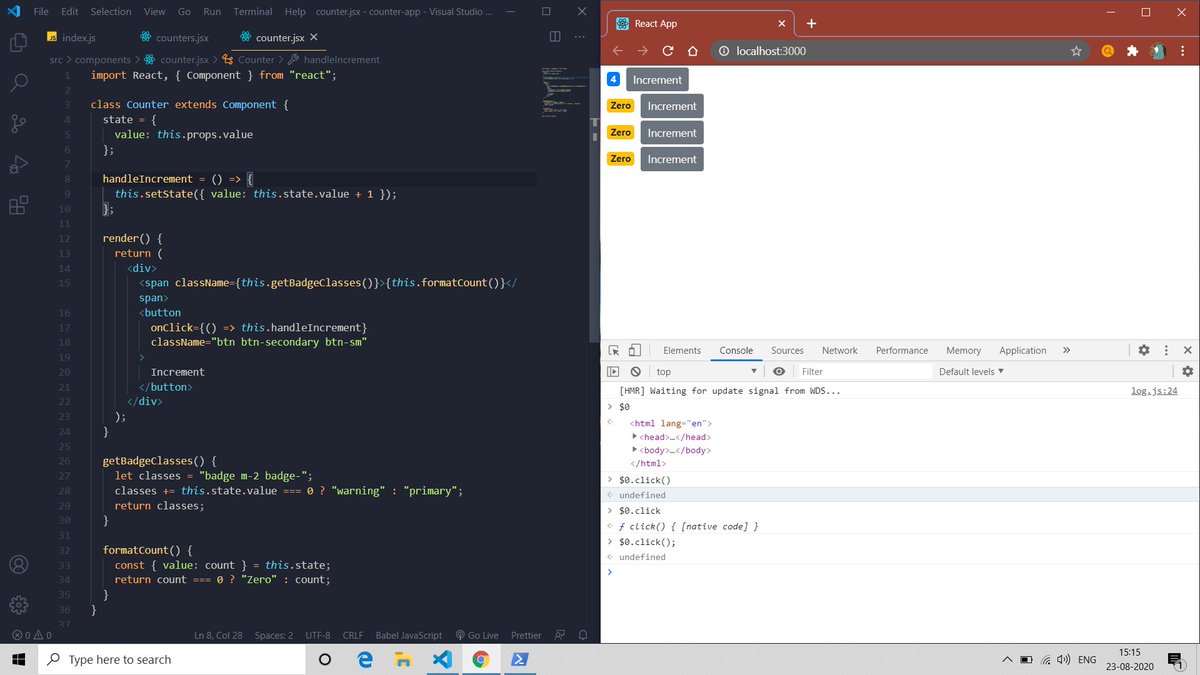Click the Prettier status bar item
Image resolution: width=1200 pixels, height=675 pixels.
(526, 635)
